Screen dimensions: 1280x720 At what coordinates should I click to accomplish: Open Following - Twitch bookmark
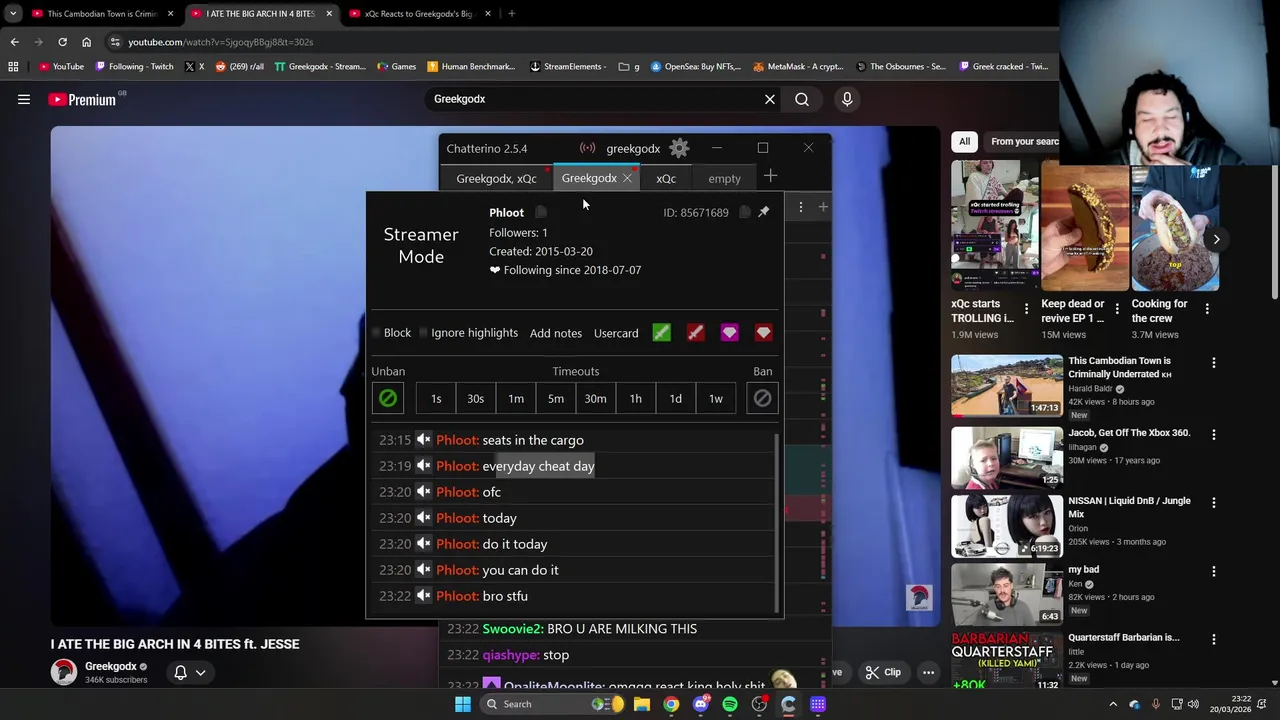click(x=134, y=67)
